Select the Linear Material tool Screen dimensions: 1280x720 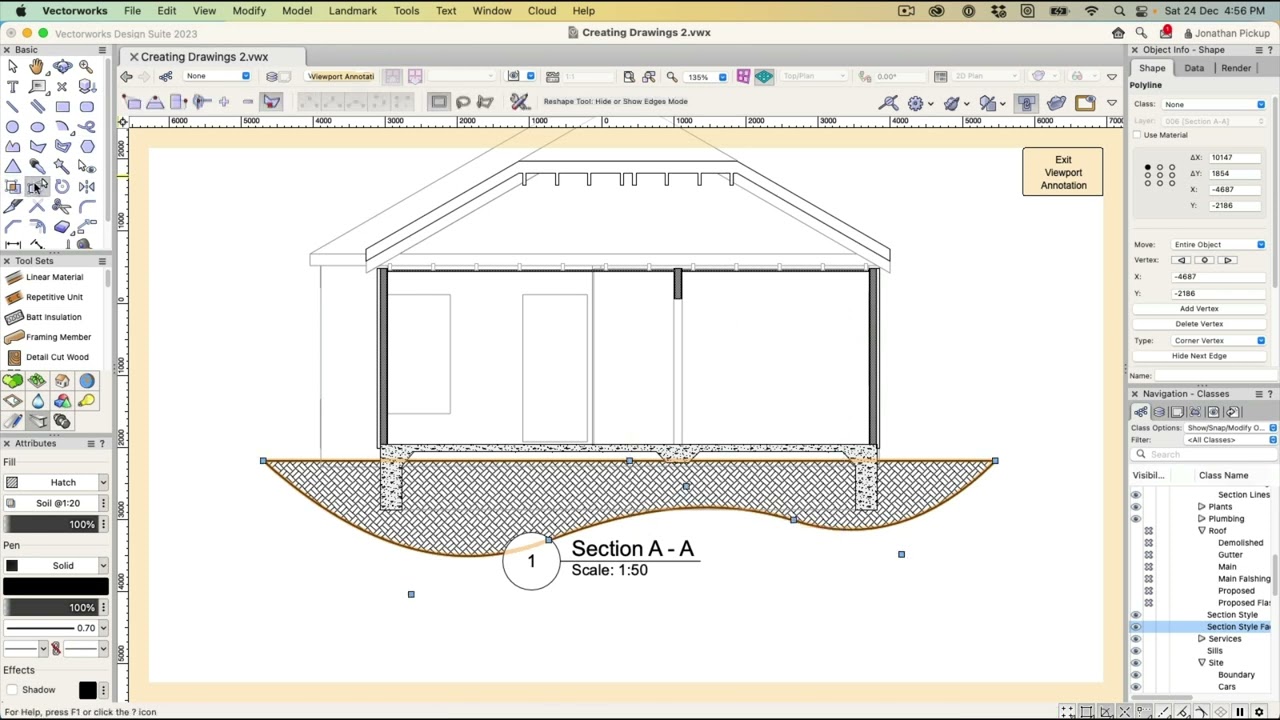(54, 277)
